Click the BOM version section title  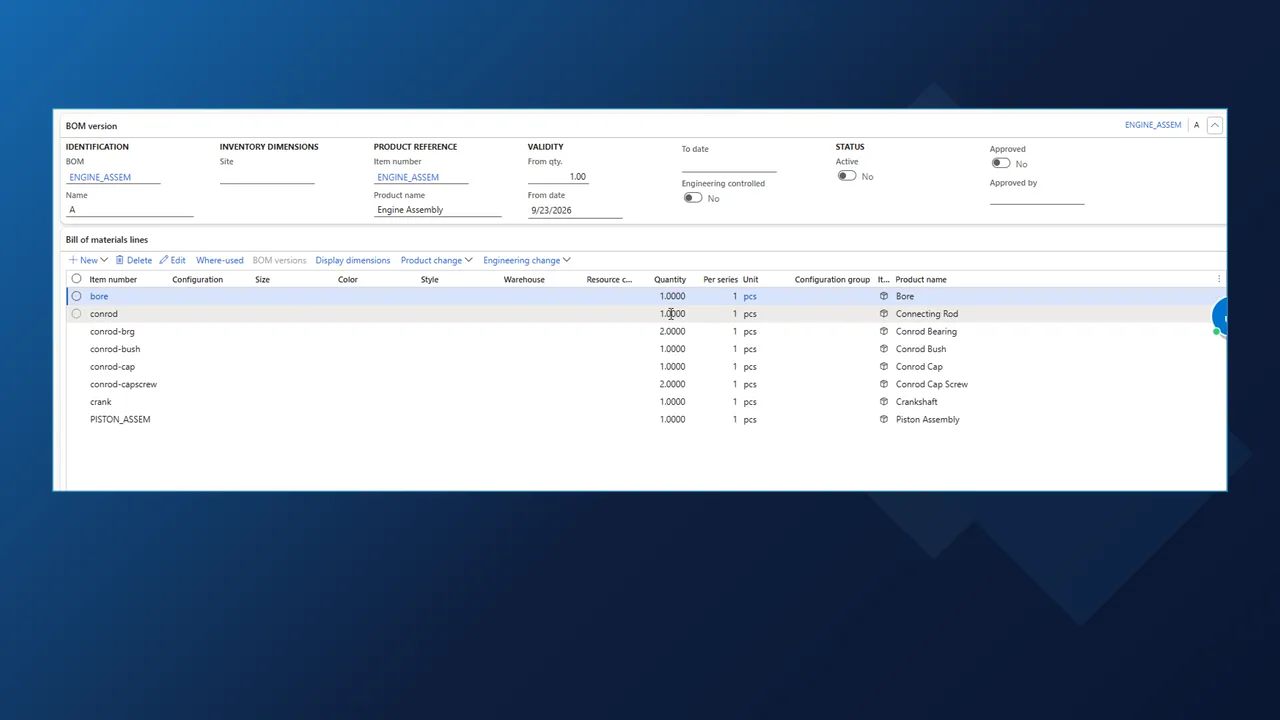(91, 126)
